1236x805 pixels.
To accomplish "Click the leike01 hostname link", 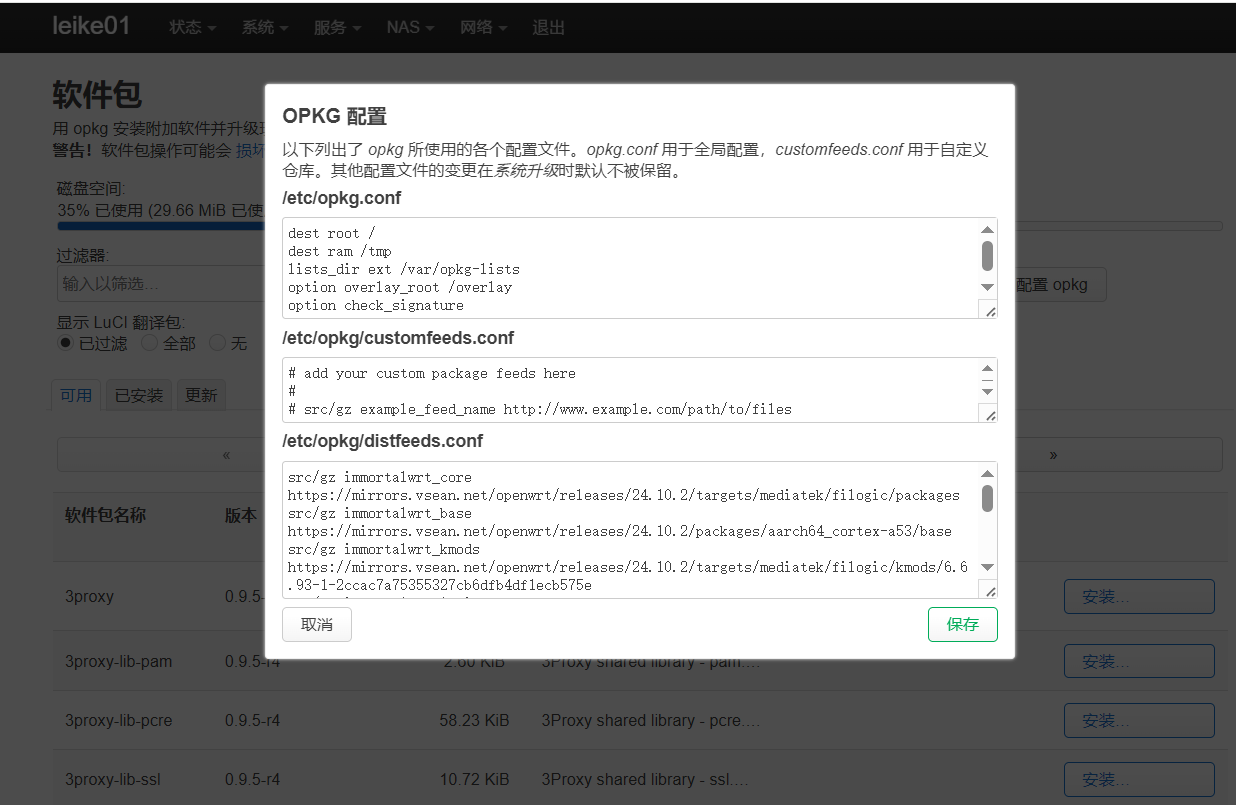I will [91, 25].
